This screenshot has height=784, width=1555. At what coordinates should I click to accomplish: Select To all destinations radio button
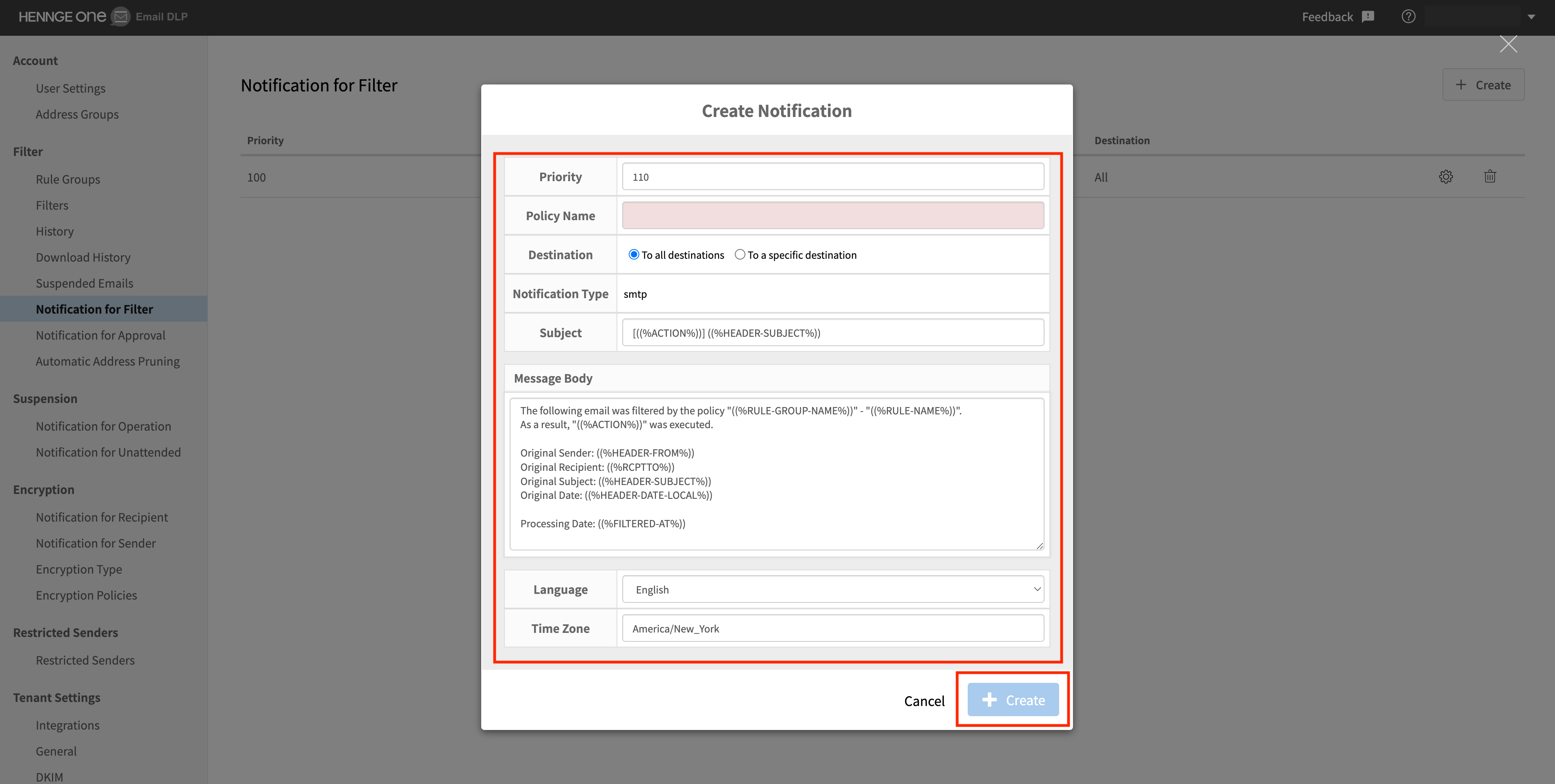633,255
